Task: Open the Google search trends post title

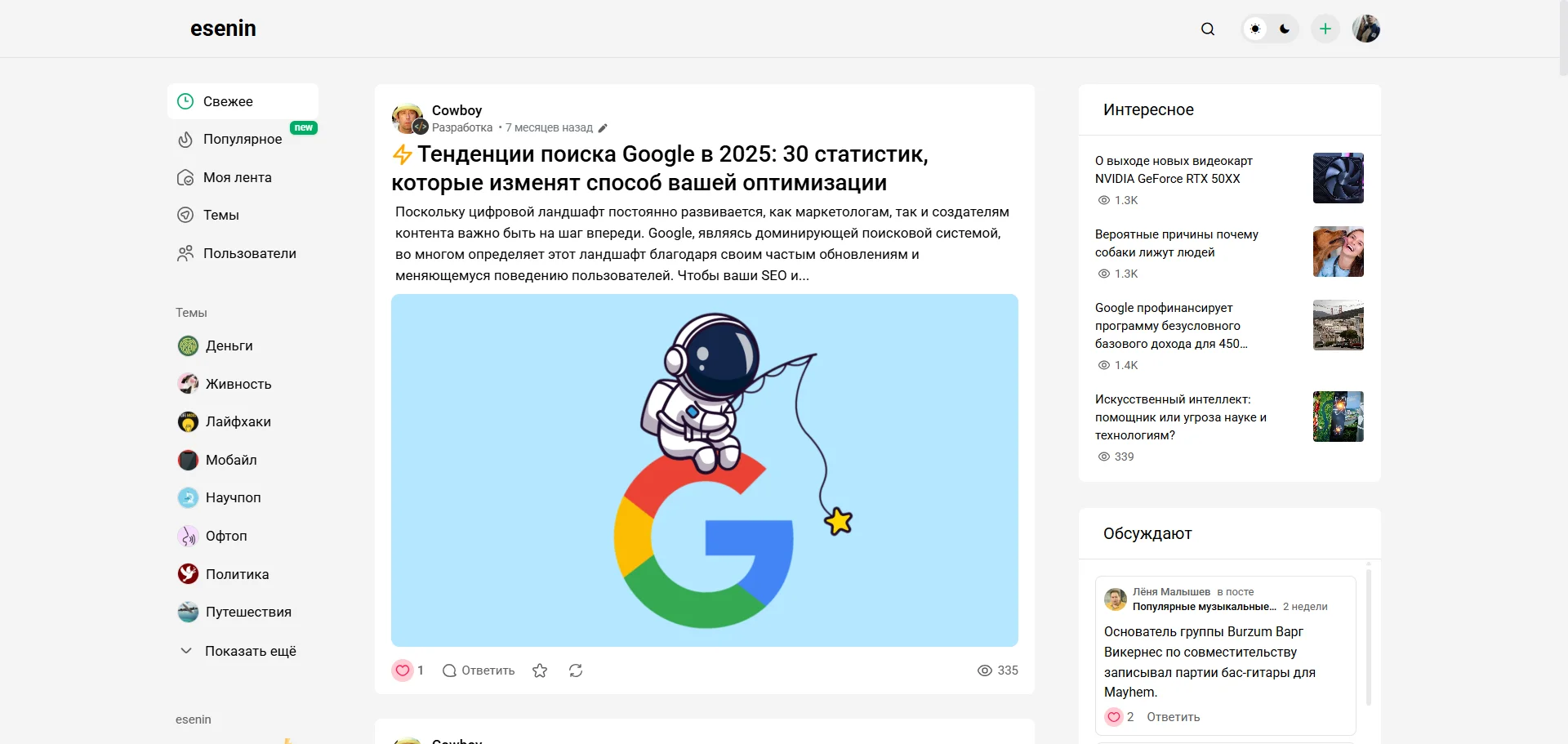Action: pyautogui.click(x=660, y=168)
